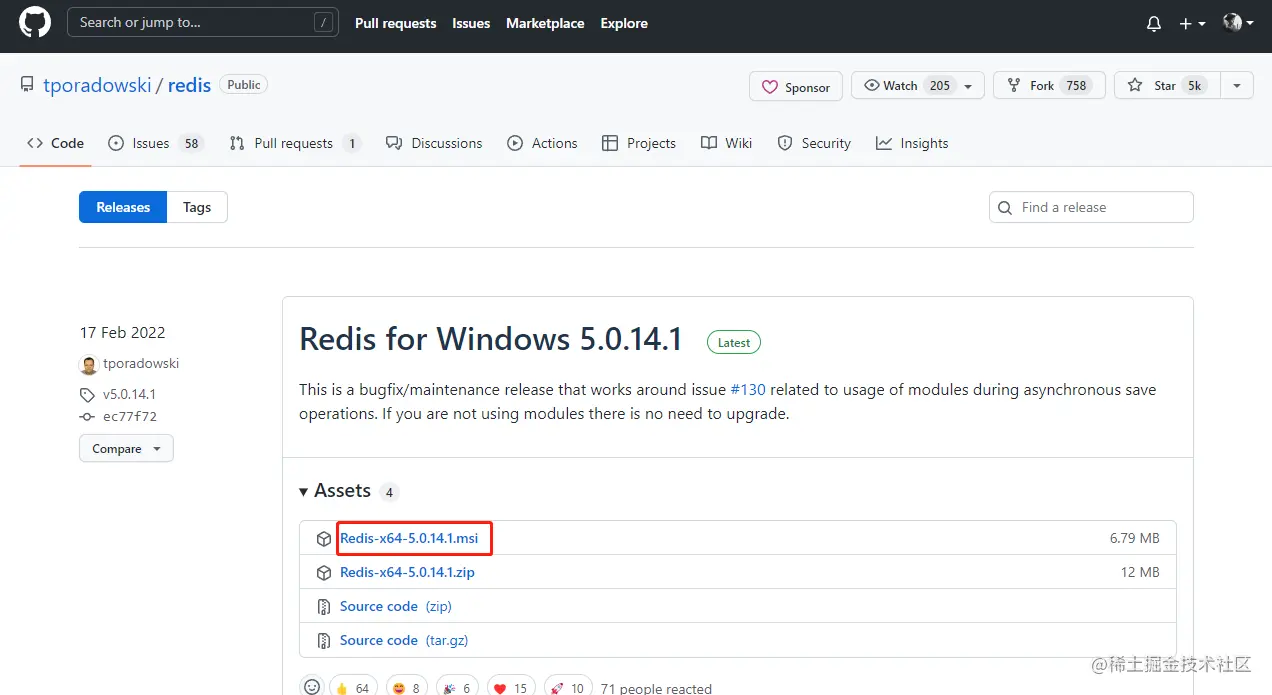Open the Compare dropdown
The image size is (1272, 695).
pos(126,448)
